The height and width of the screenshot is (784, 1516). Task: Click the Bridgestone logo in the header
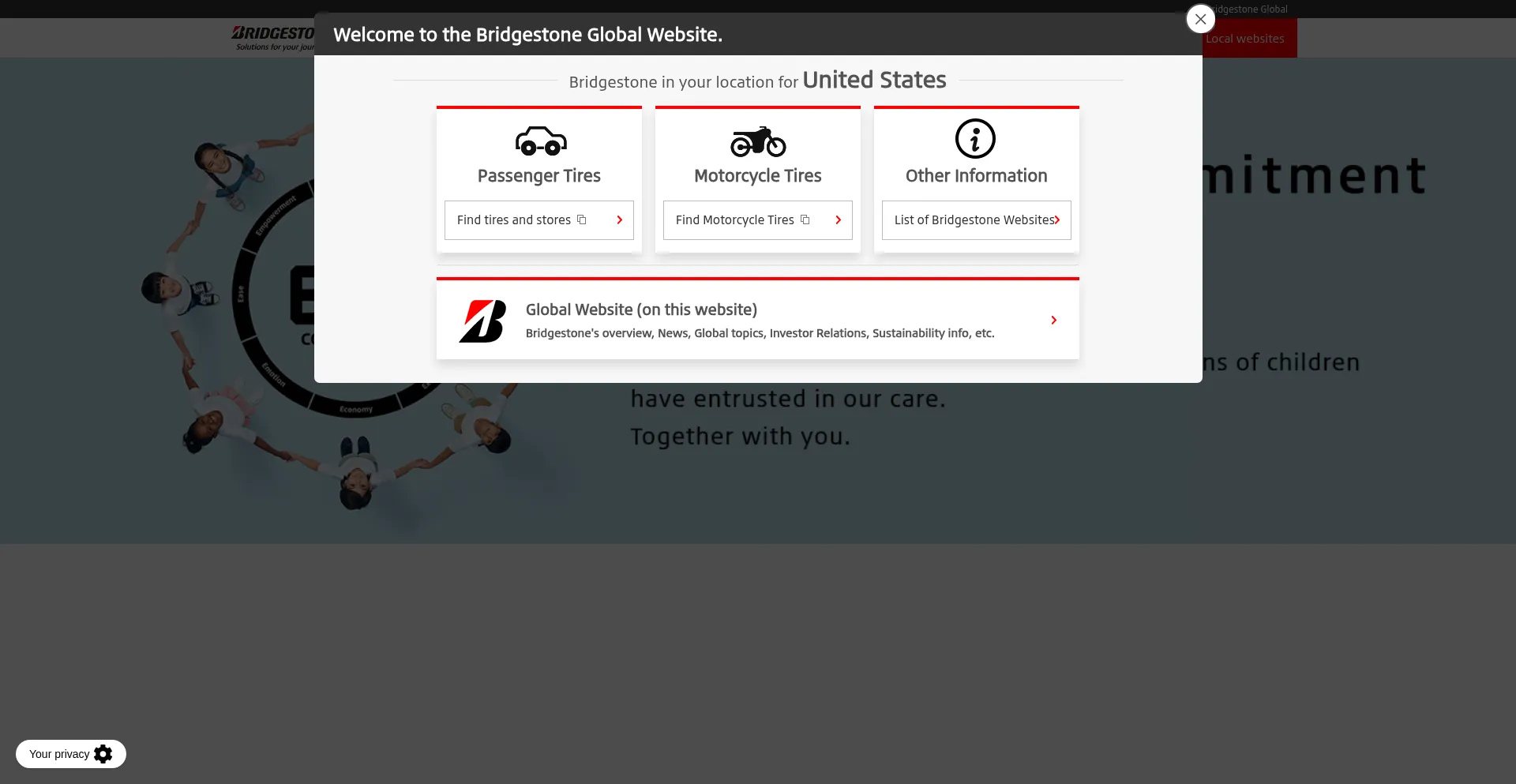coord(272,36)
